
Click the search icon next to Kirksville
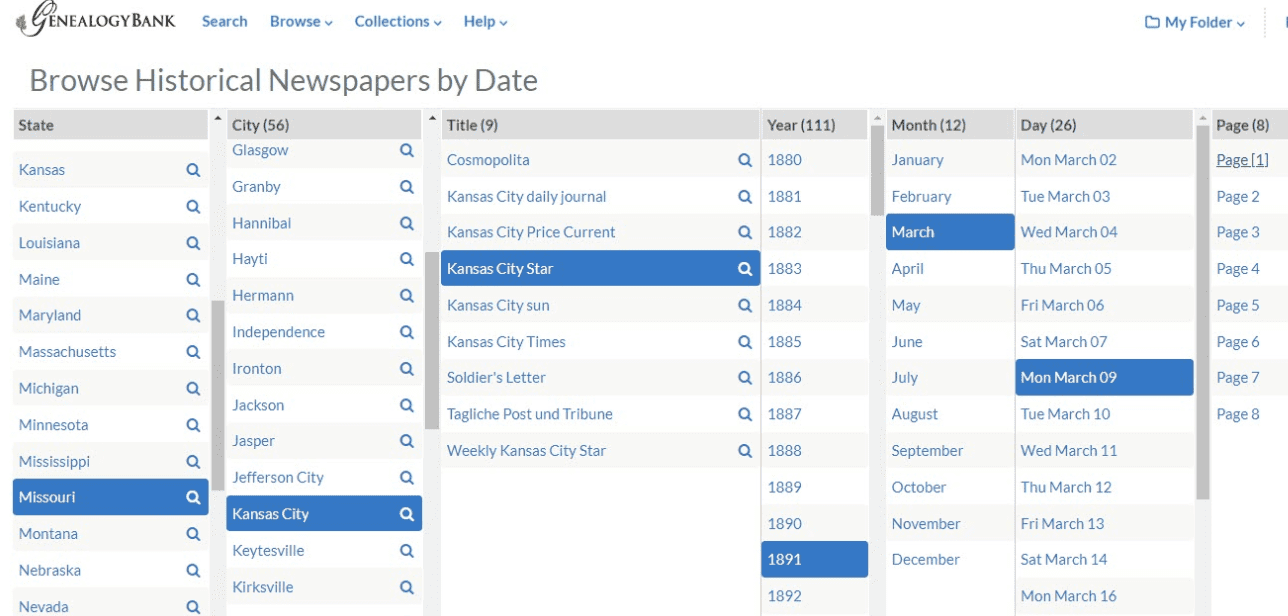(x=407, y=587)
